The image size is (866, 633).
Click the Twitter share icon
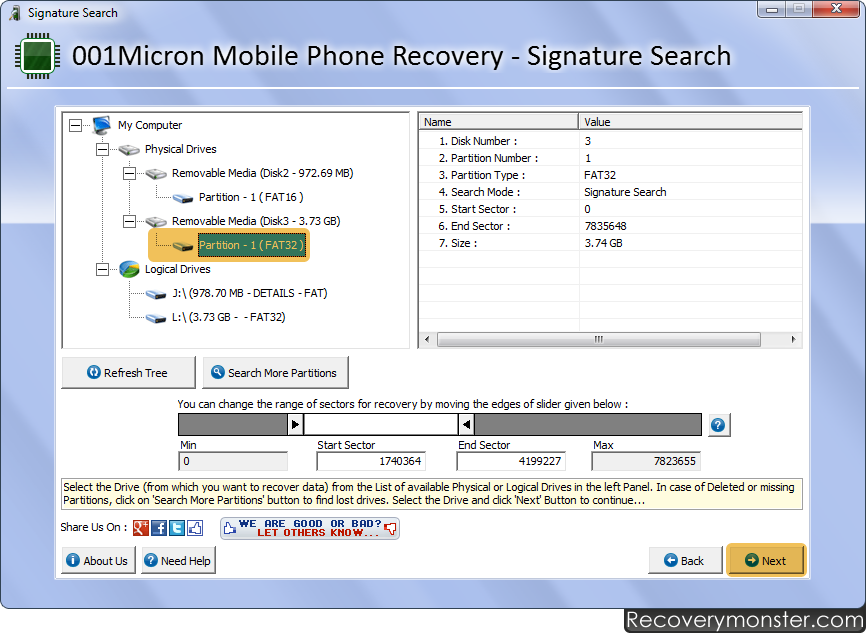pos(177,528)
